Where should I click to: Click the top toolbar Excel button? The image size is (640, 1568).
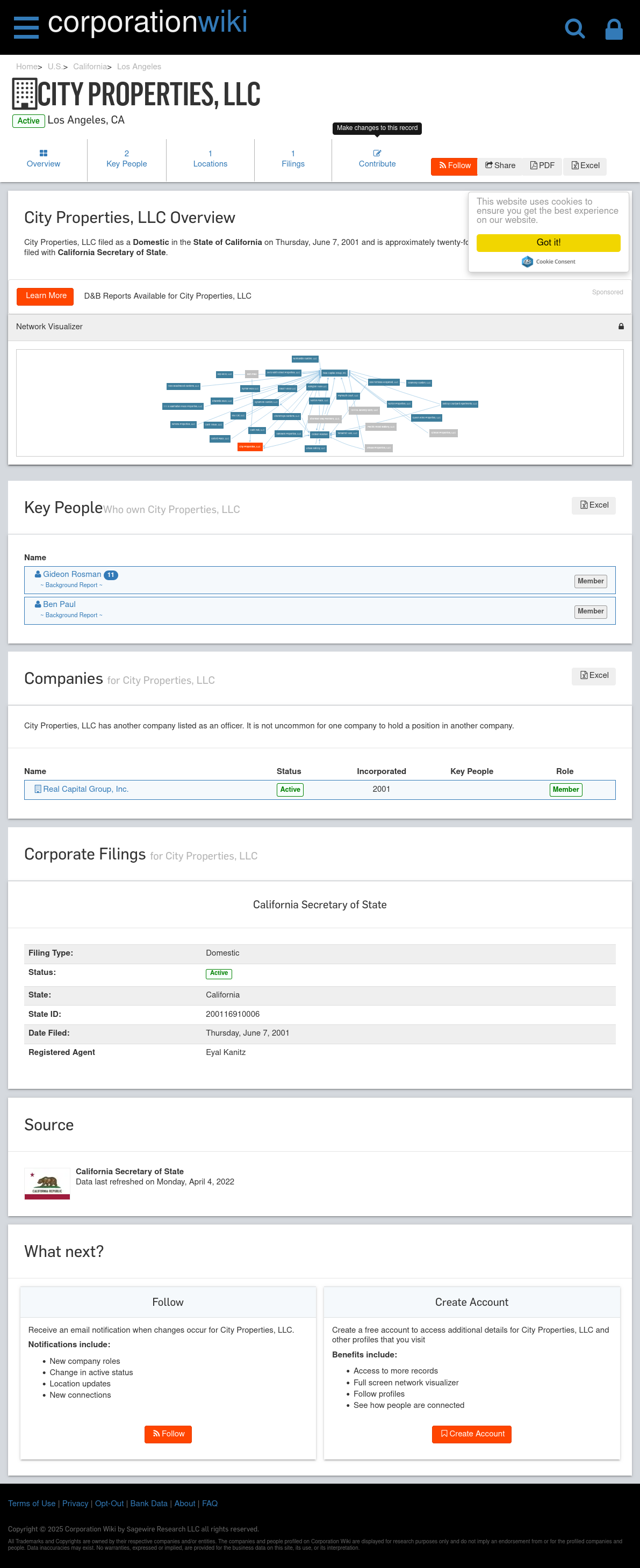point(585,166)
